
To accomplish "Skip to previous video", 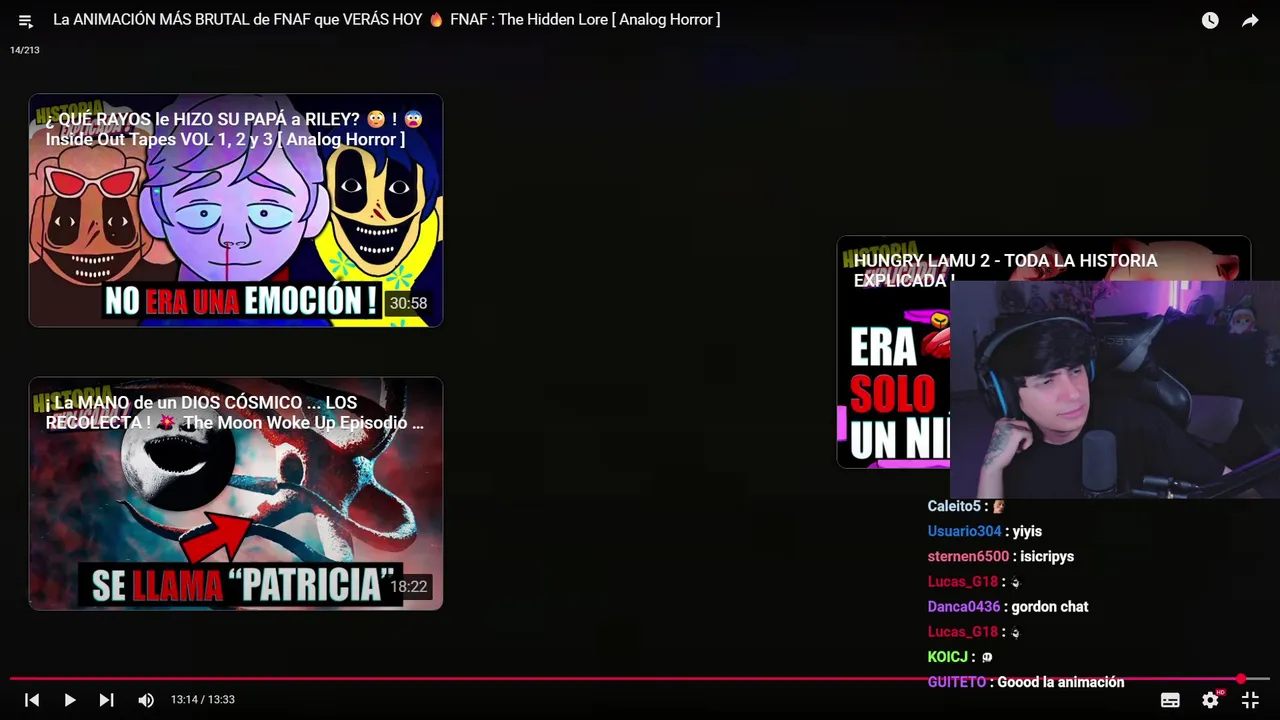I will click(x=32, y=700).
